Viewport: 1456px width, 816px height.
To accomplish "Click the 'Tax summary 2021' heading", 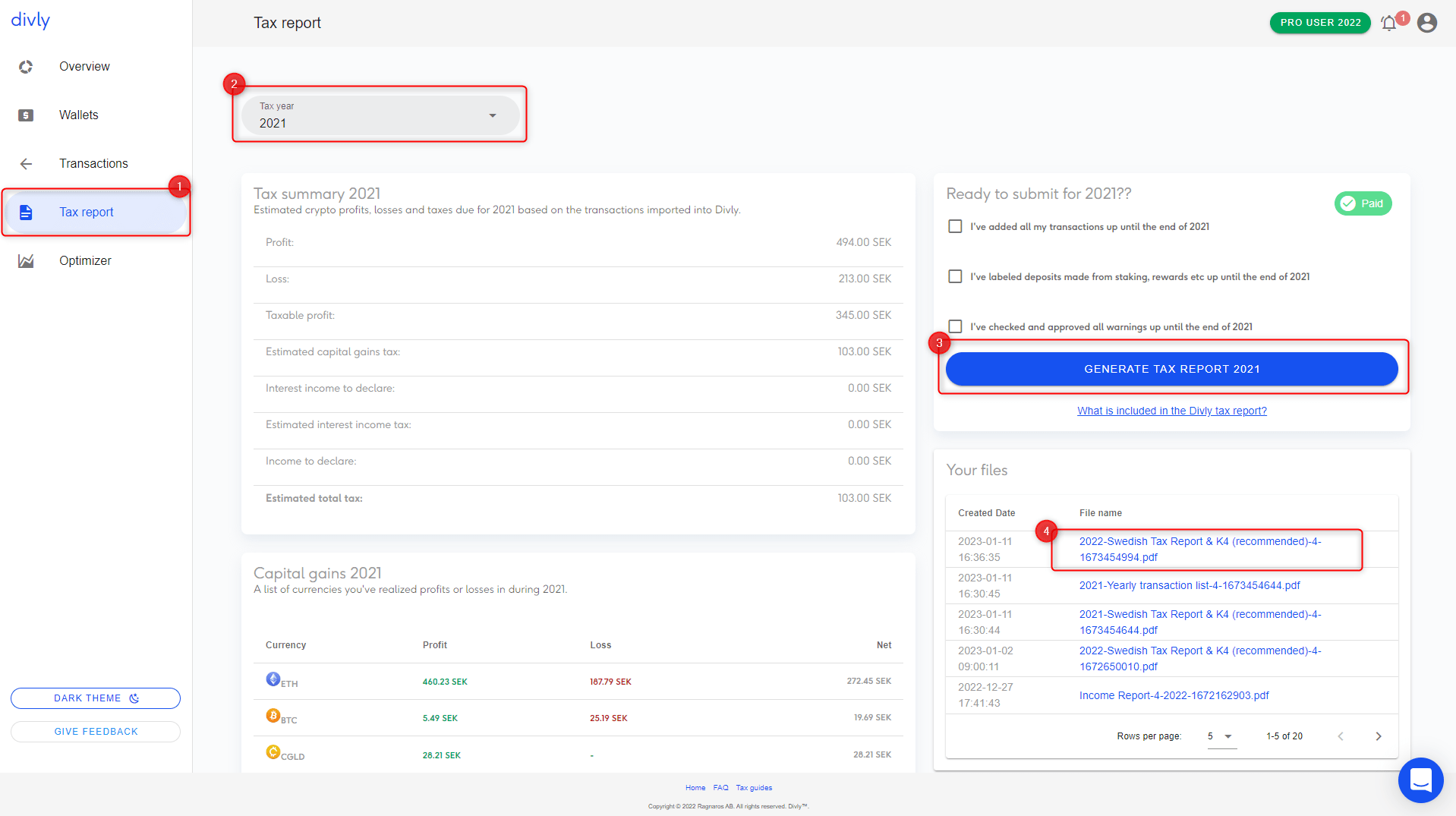I will [317, 194].
